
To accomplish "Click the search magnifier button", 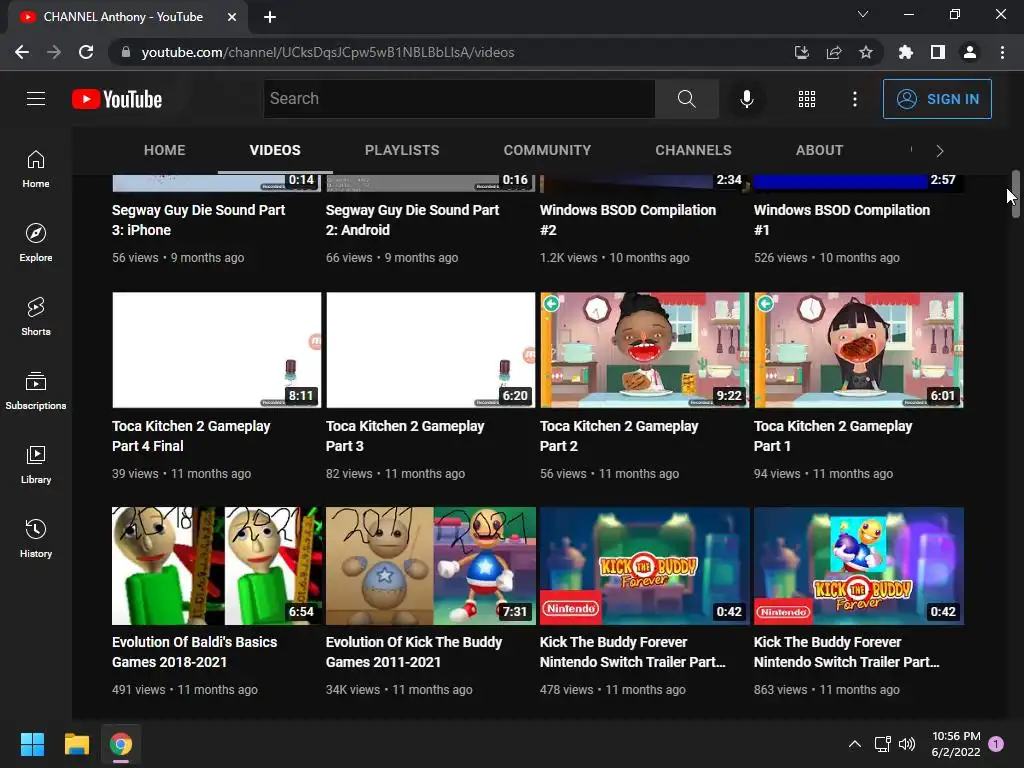I will pyautogui.click(x=686, y=99).
